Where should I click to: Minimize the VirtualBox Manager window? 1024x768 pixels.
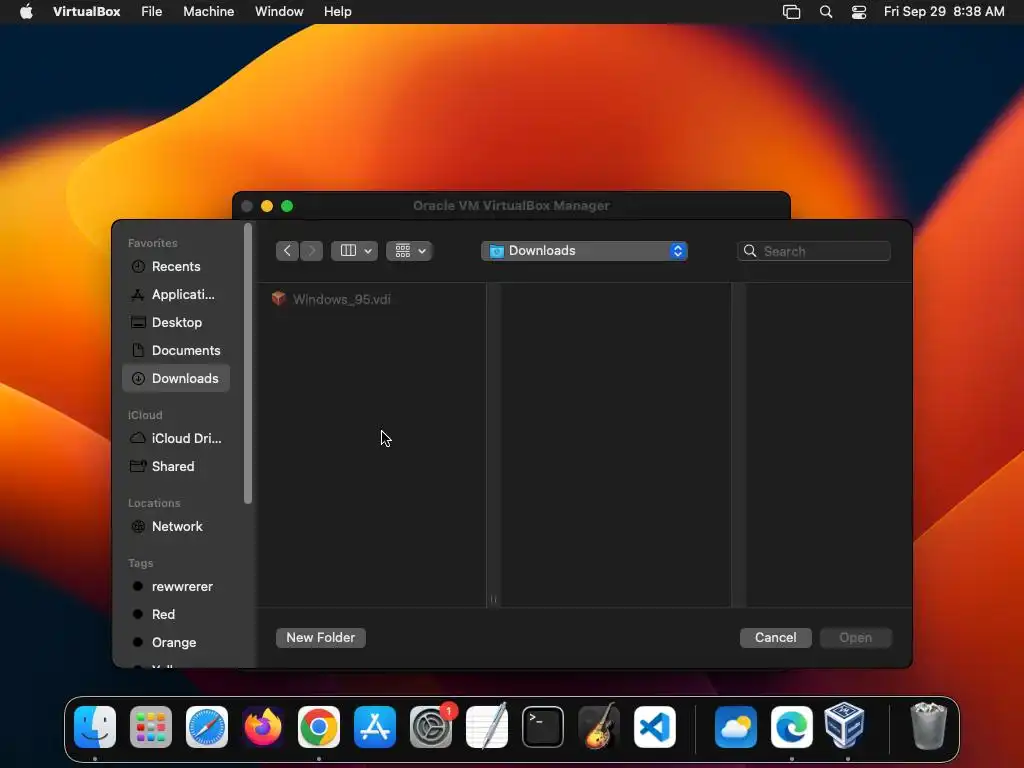point(266,206)
